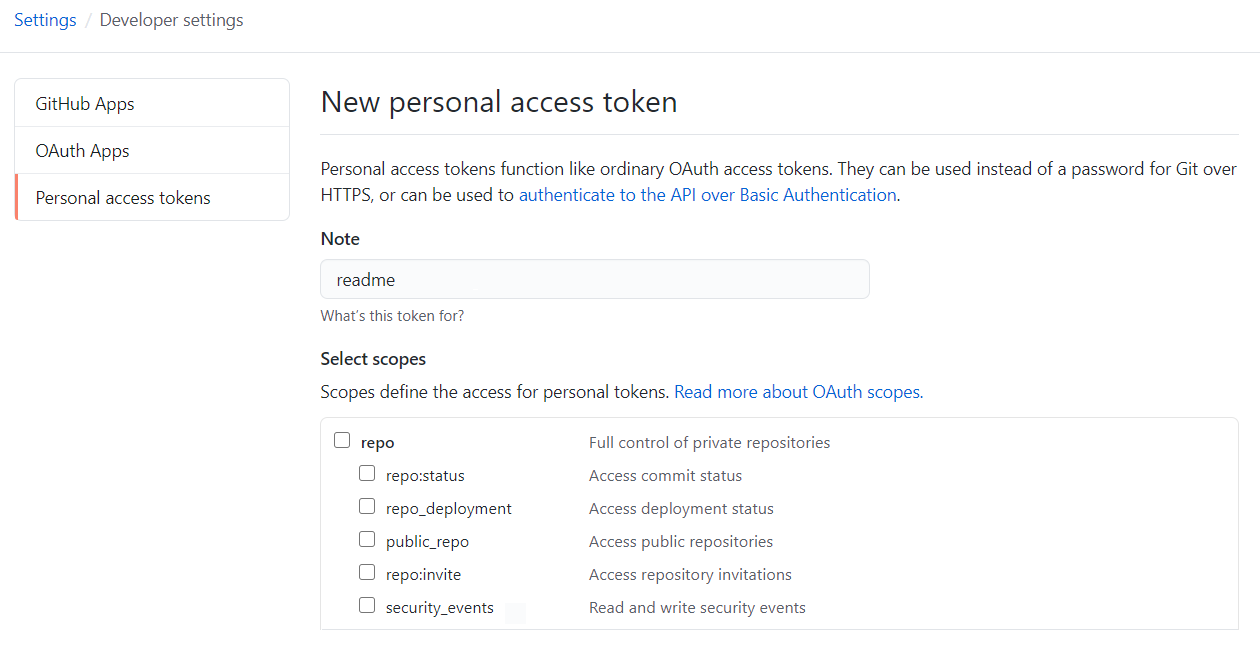Click the Developer settings breadcrumb
The image size is (1260, 648).
171,19
